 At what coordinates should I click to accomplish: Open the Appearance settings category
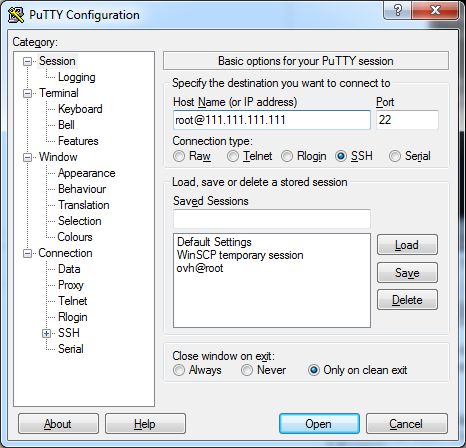click(x=86, y=173)
